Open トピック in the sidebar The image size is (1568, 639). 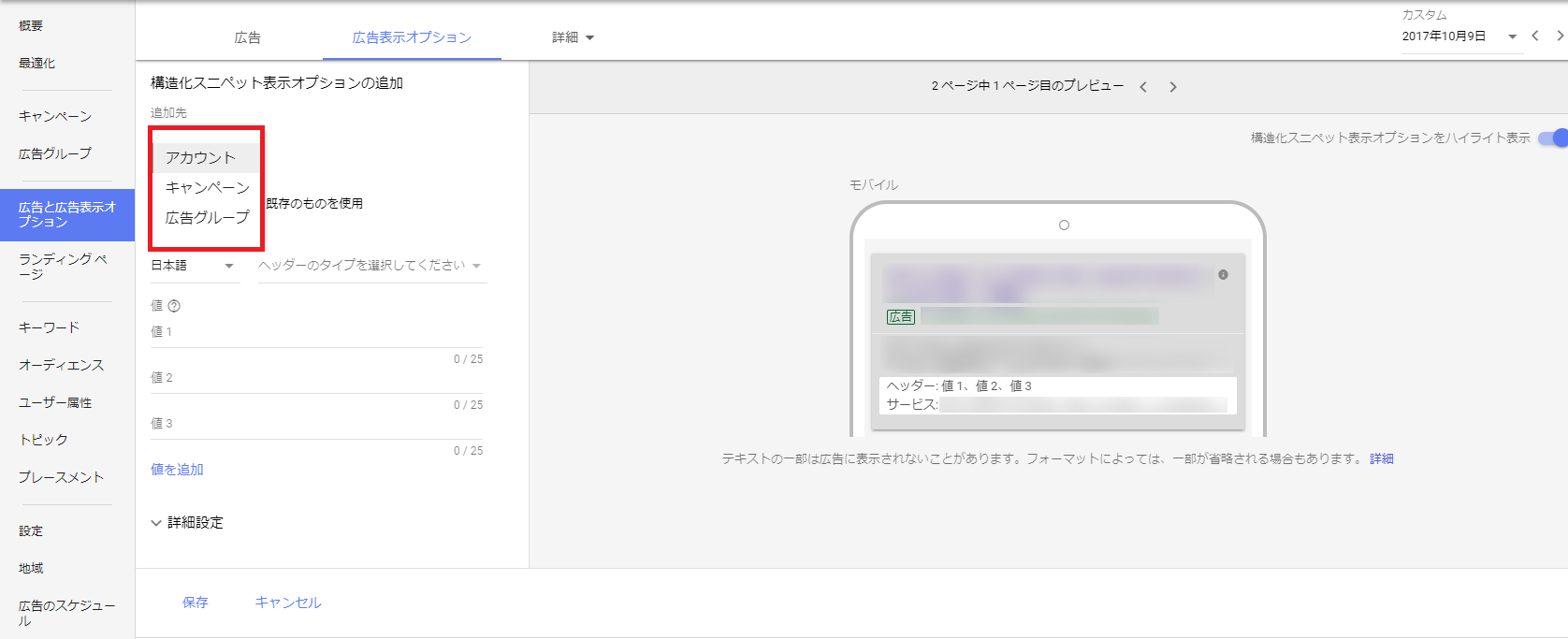[x=43, y=440]
